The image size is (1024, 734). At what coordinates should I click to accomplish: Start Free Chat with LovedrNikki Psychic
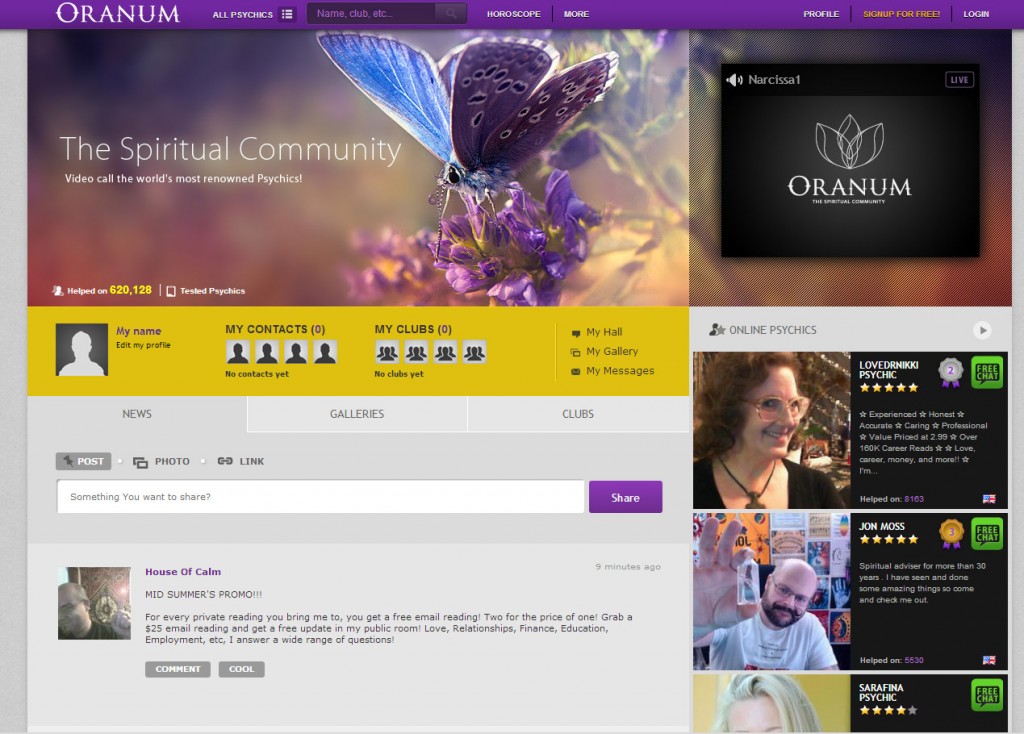987,372
